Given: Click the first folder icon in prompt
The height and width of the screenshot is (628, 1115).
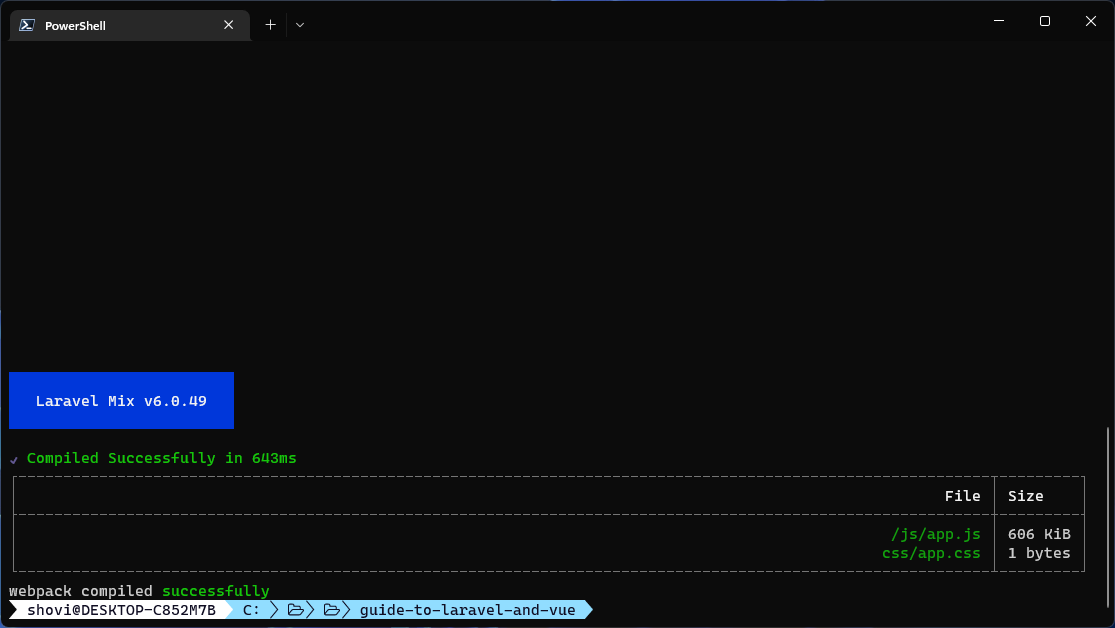Looking at the screenshot, I should pos(296,610).
